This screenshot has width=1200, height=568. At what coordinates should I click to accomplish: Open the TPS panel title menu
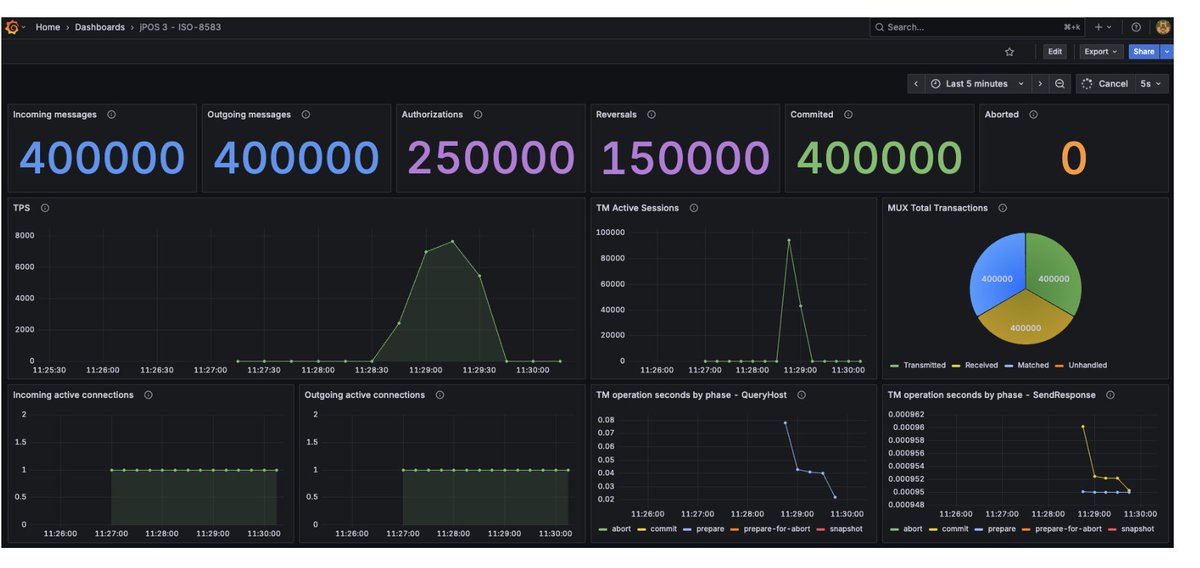[21, 208]
